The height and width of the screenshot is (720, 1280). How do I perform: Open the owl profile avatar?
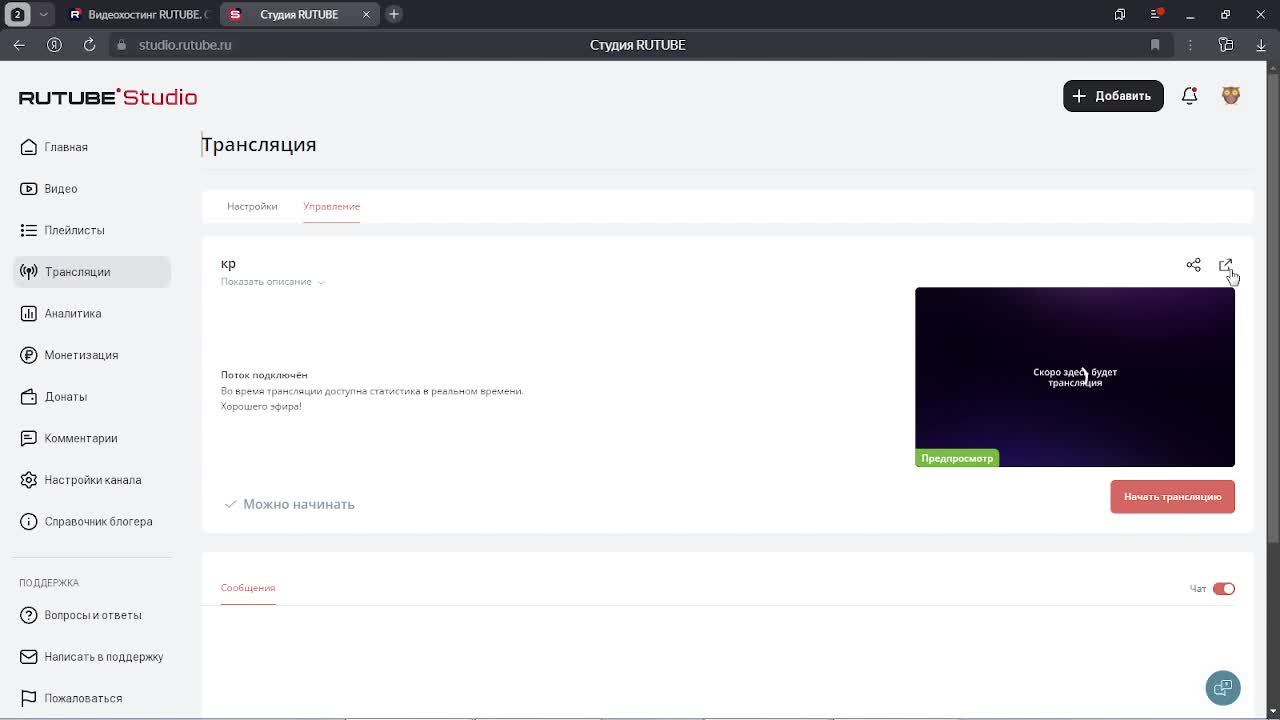pos(1231,96)
